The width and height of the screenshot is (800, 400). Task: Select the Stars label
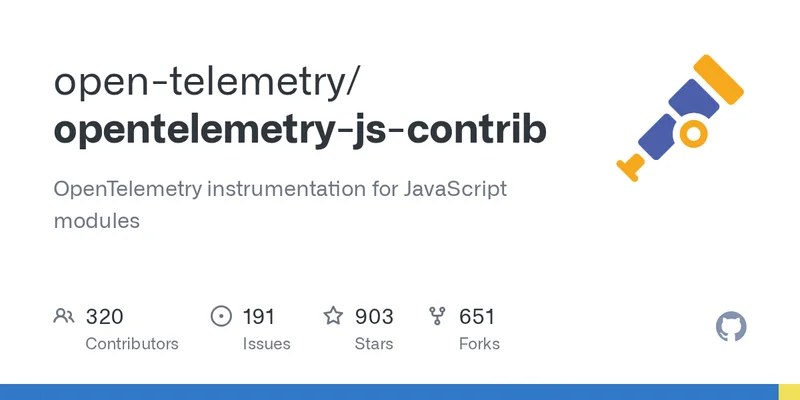coord(376,343)
